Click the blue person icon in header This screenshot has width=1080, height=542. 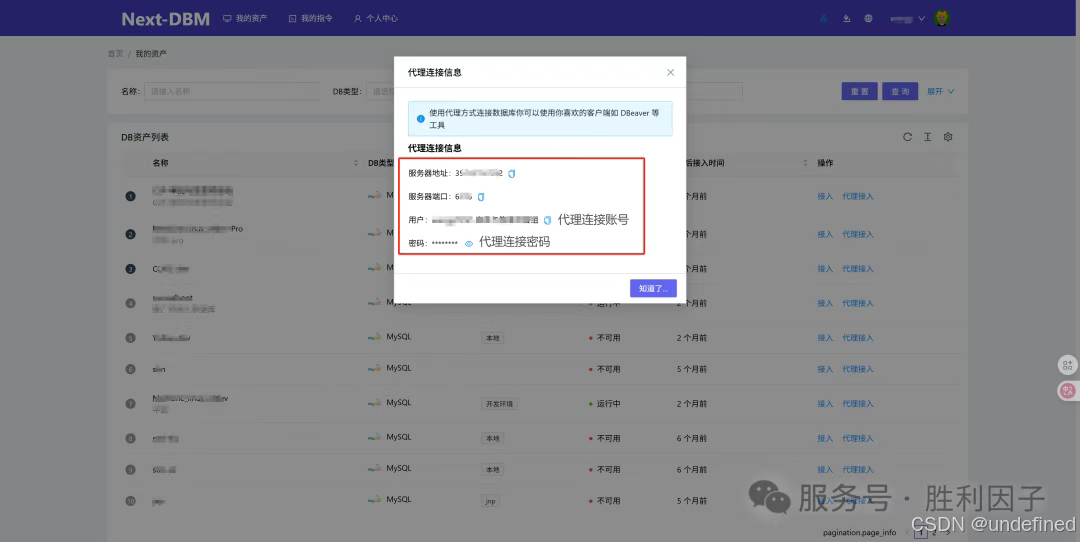pos(823,19)
